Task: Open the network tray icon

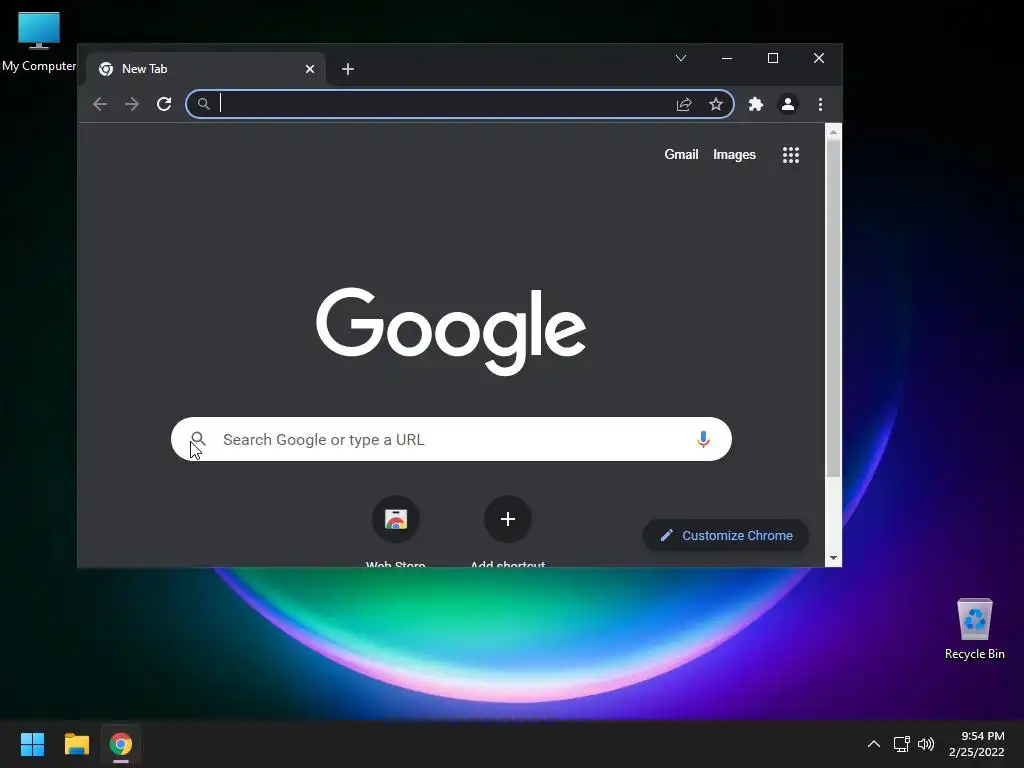Action: tap(902, 744)
